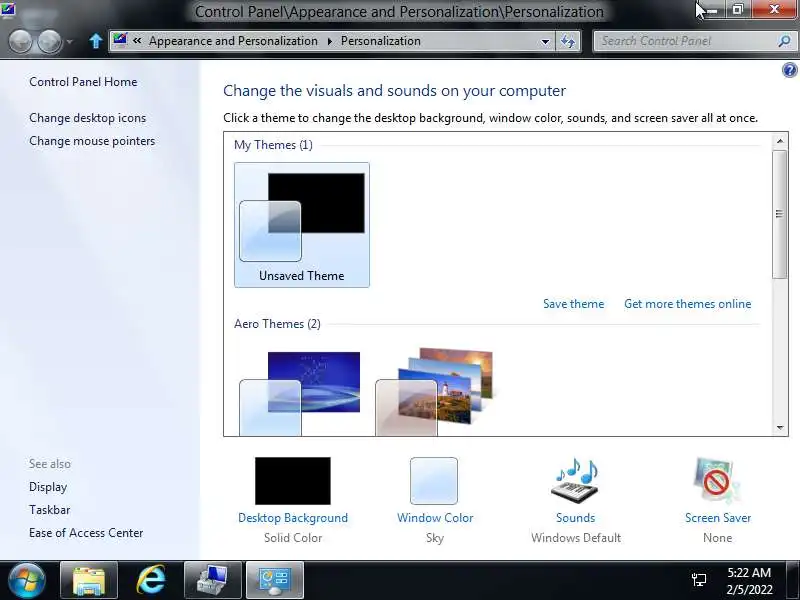The image size is (800, 600).
Task: Click the Personalization icon in address bar
Action: click(120, 40)
